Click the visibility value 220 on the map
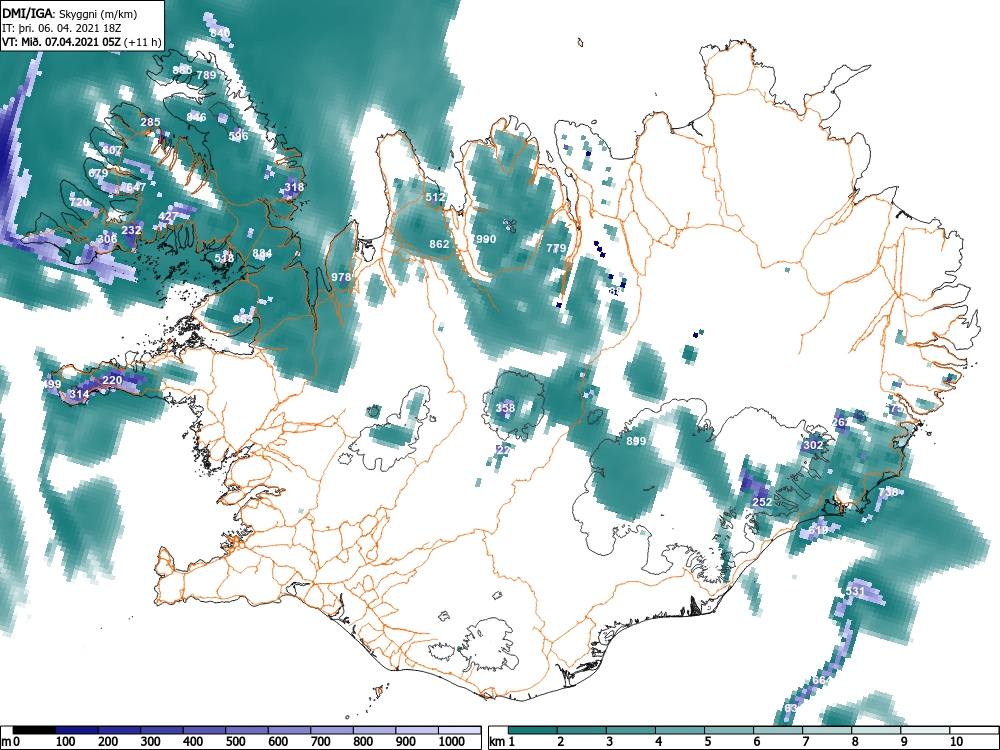Image resolution: width=1000 pixels, height=750 pixels. pos(112,380)
